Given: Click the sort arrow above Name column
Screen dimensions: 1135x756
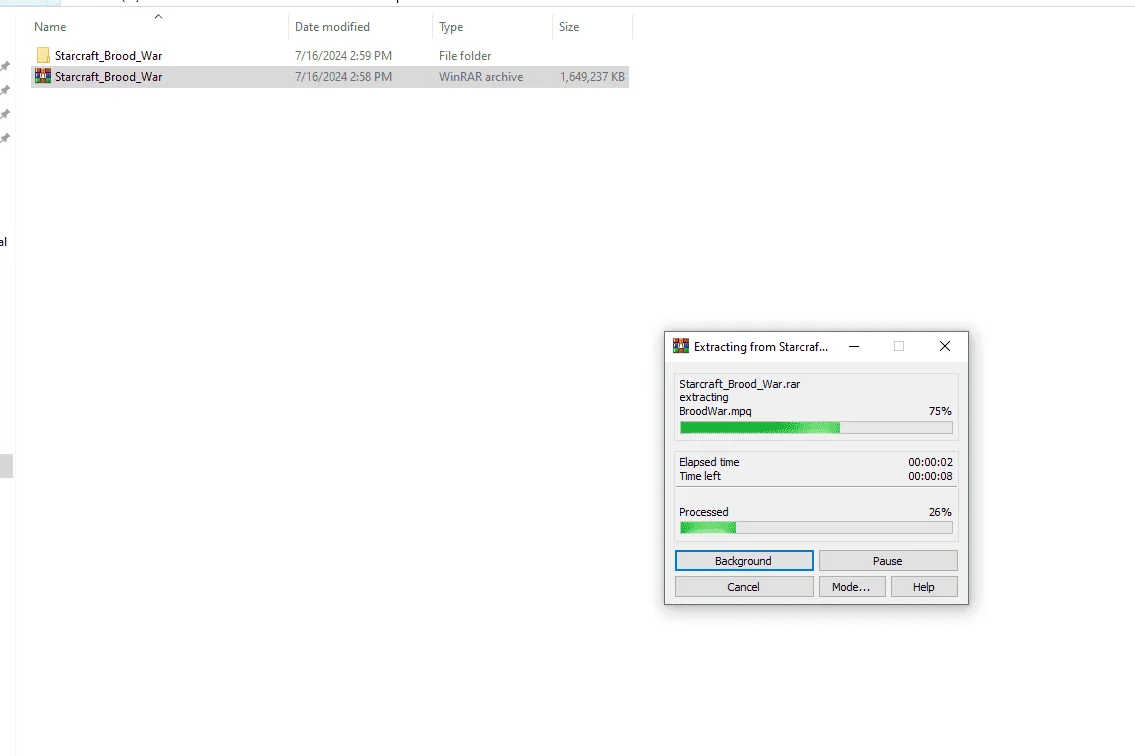Looking at the screenshot, I should 159,16.
